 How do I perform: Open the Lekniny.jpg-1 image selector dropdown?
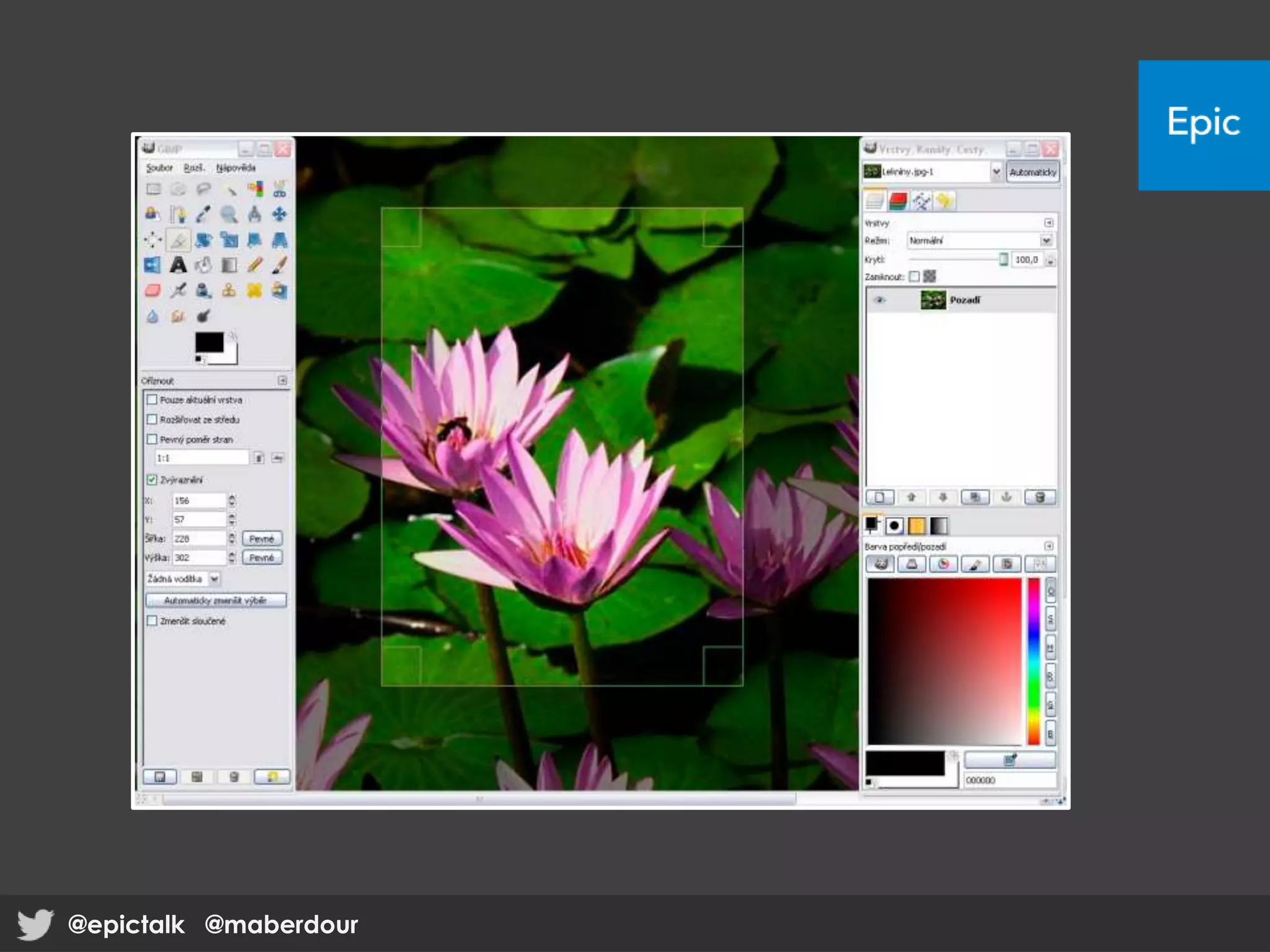(x=996, y=172)
